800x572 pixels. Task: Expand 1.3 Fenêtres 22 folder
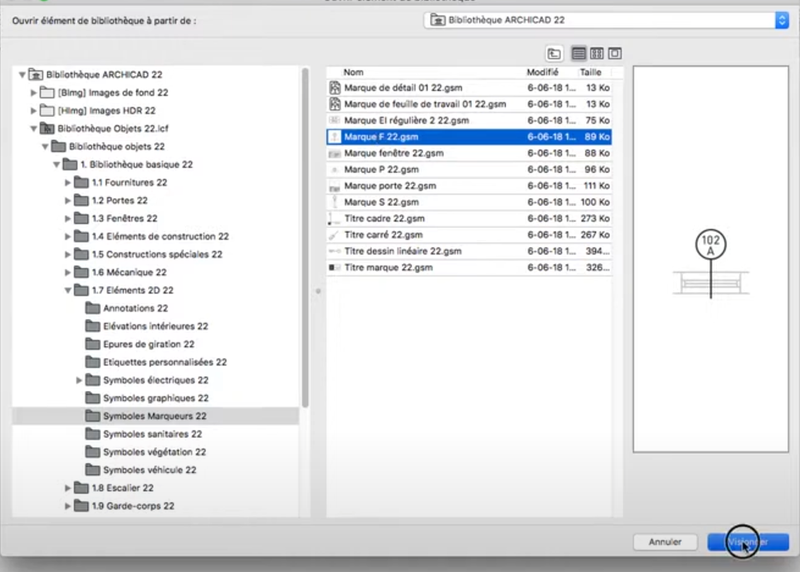coord(67,218)
